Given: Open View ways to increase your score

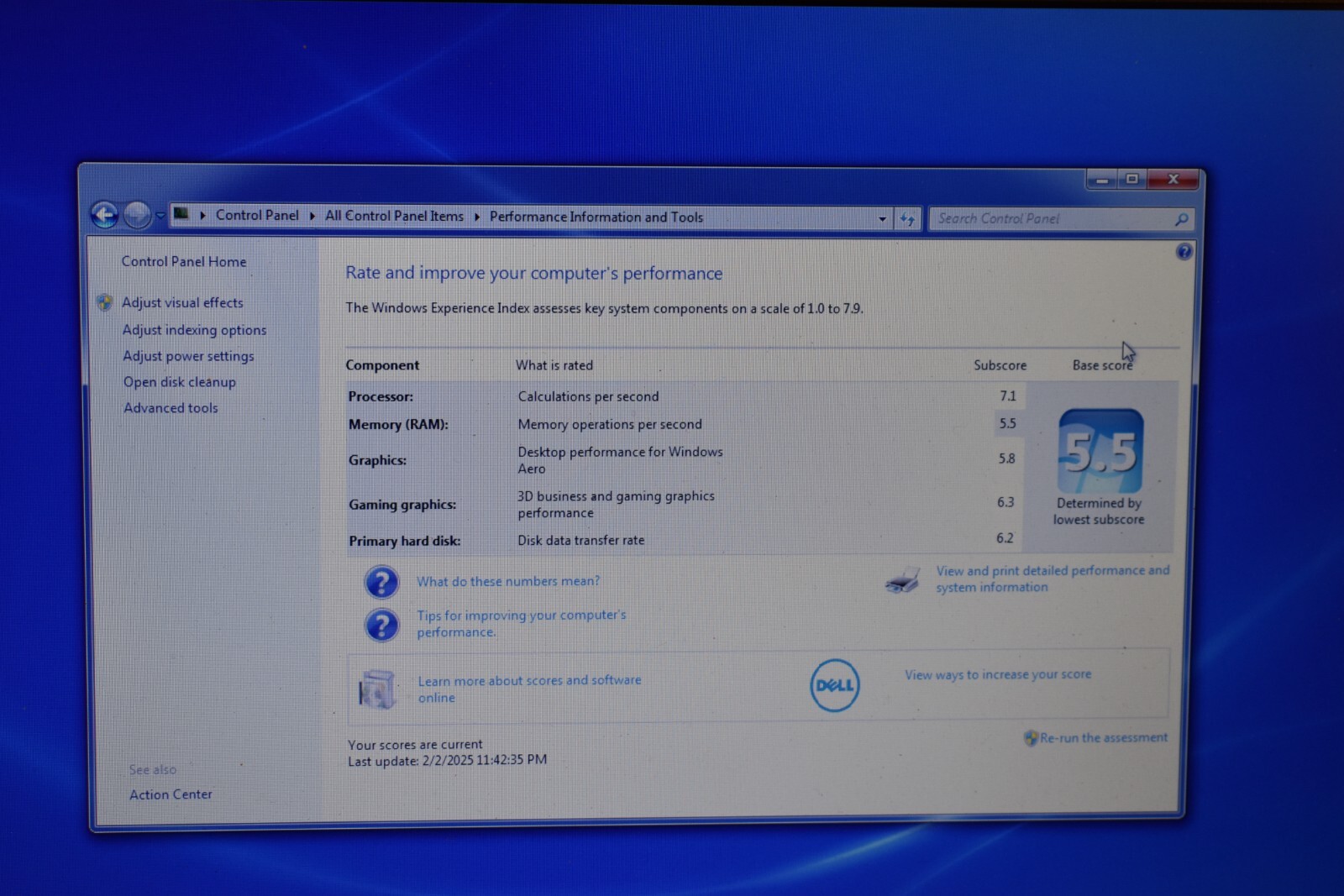Looking at the screenshot, I should point(998,674).
